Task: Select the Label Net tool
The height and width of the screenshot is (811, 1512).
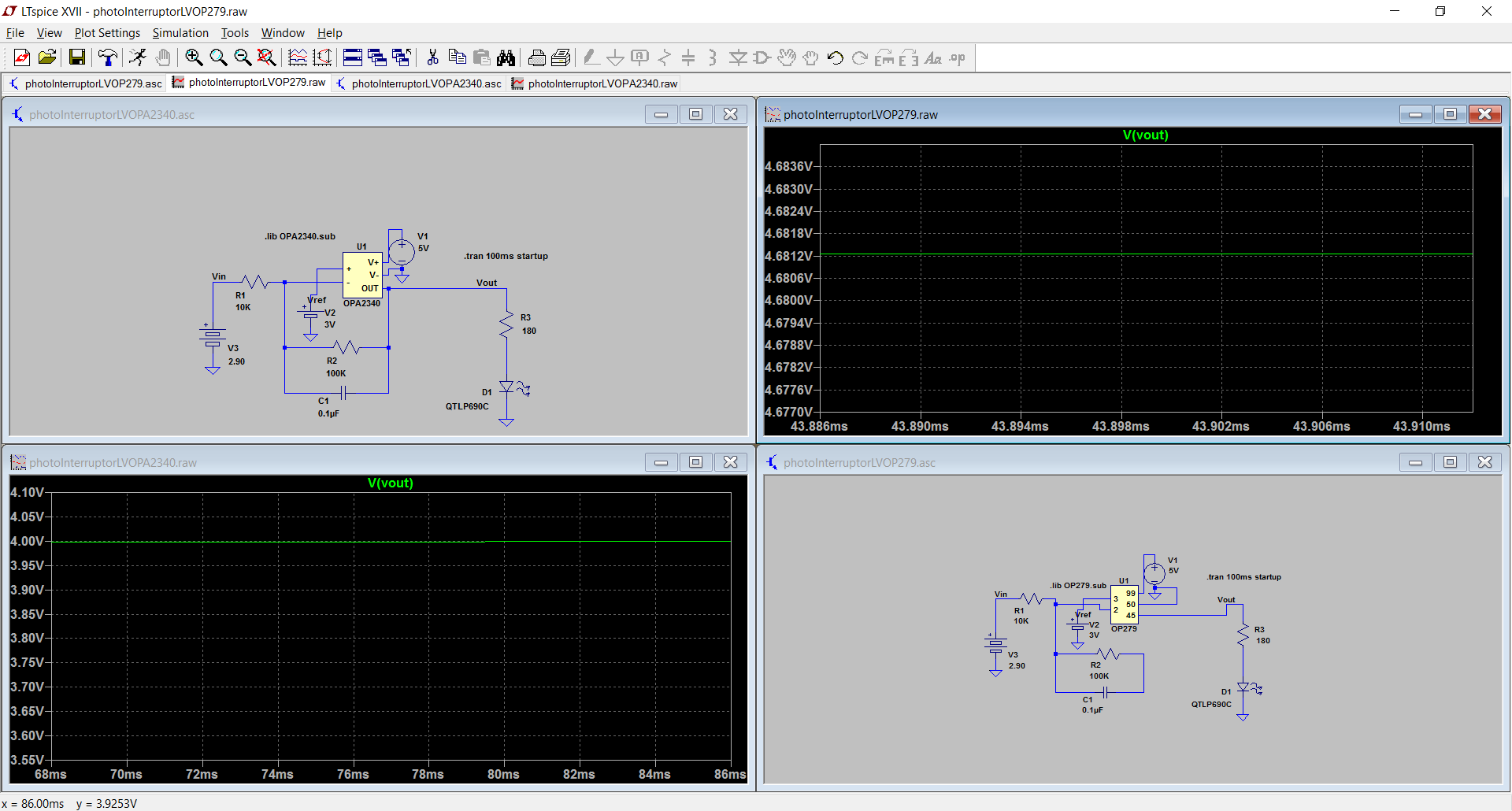Action: pos(639,57)
